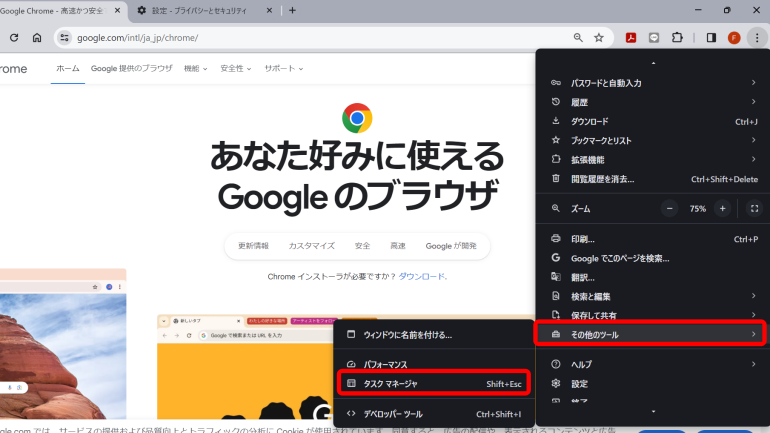The image size is (770, 433).
Task: Select ウィンドウに名前を付ける... in submenu
Action: click(434, 335)
